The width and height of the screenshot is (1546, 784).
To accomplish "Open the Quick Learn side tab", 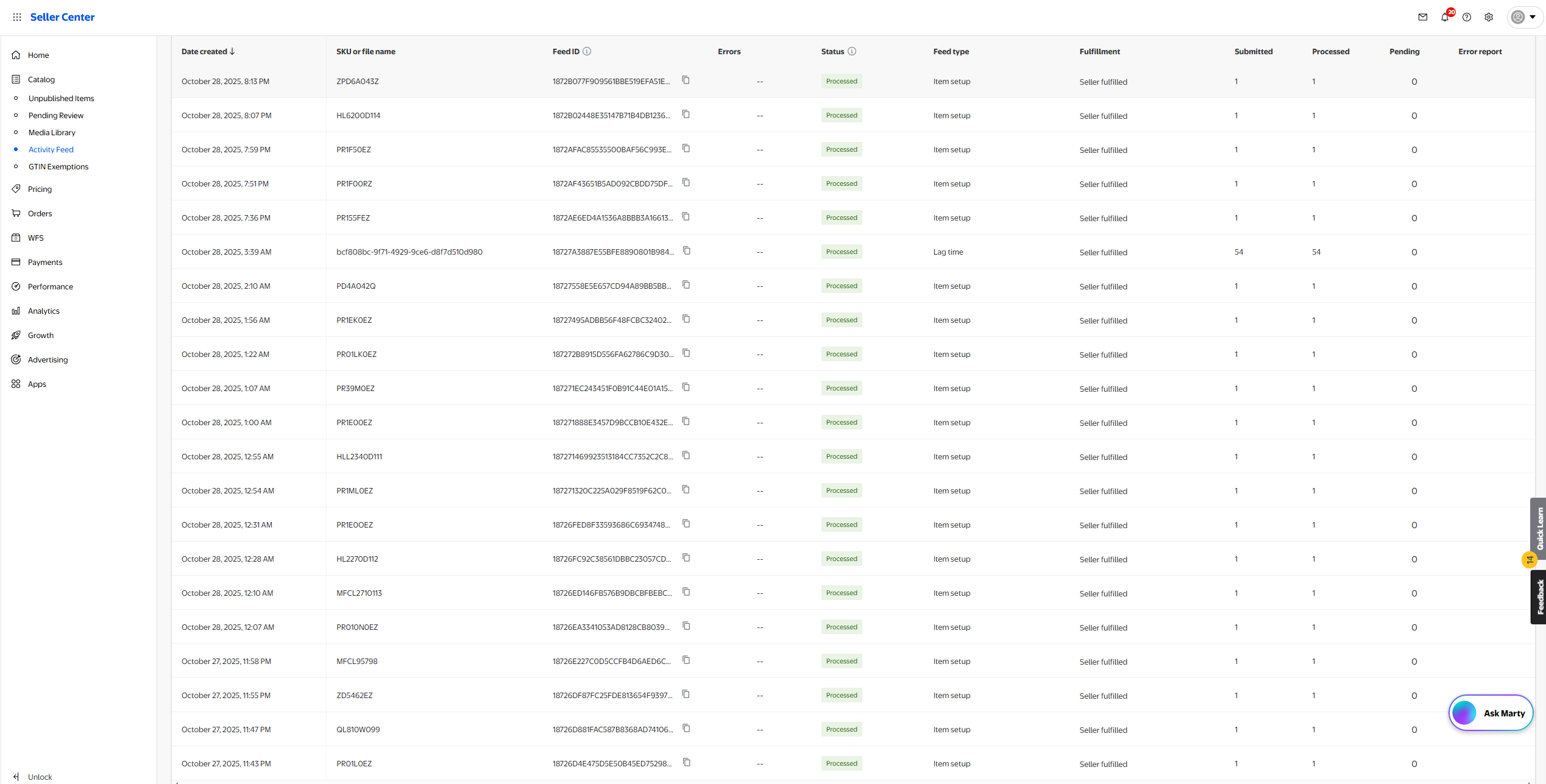I will click(x=1539, y=529).
